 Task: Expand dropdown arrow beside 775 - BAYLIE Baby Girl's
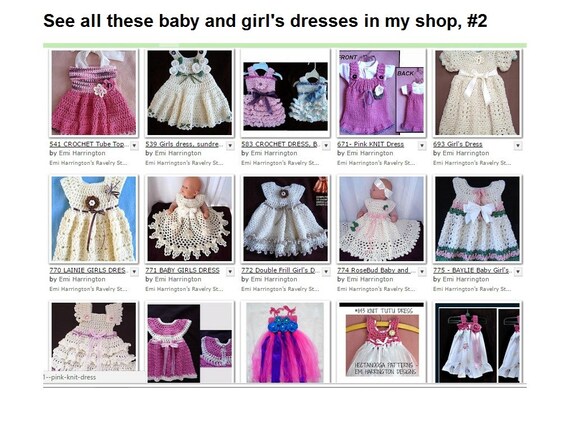tap(518, 272)
